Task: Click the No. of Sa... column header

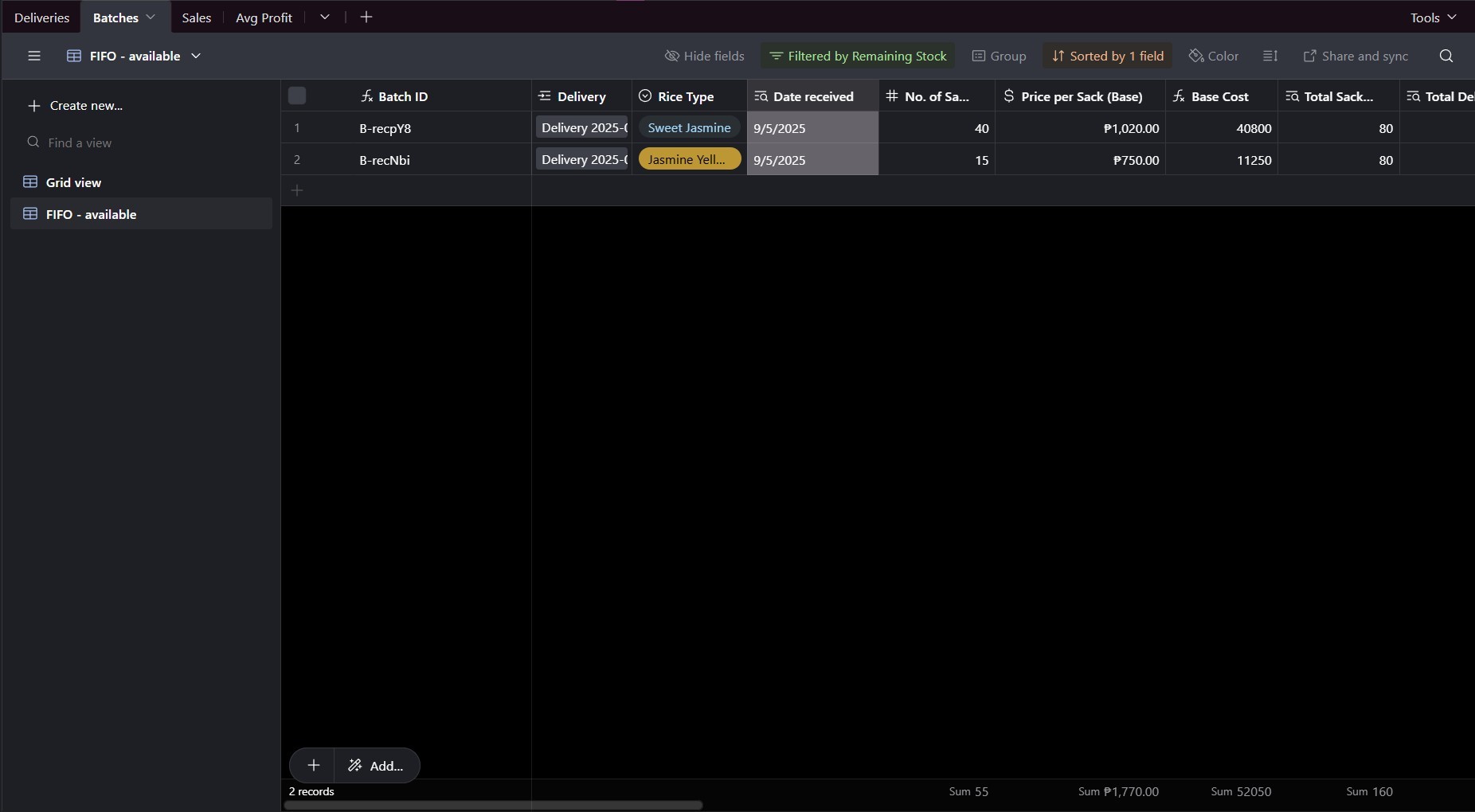Action: click(x=937, y=96)
